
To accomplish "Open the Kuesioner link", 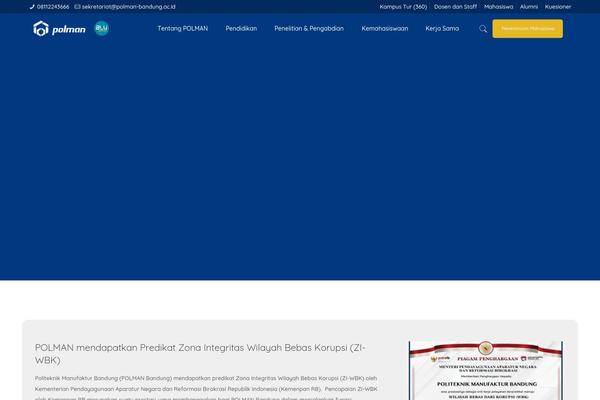I will [558, 7].
